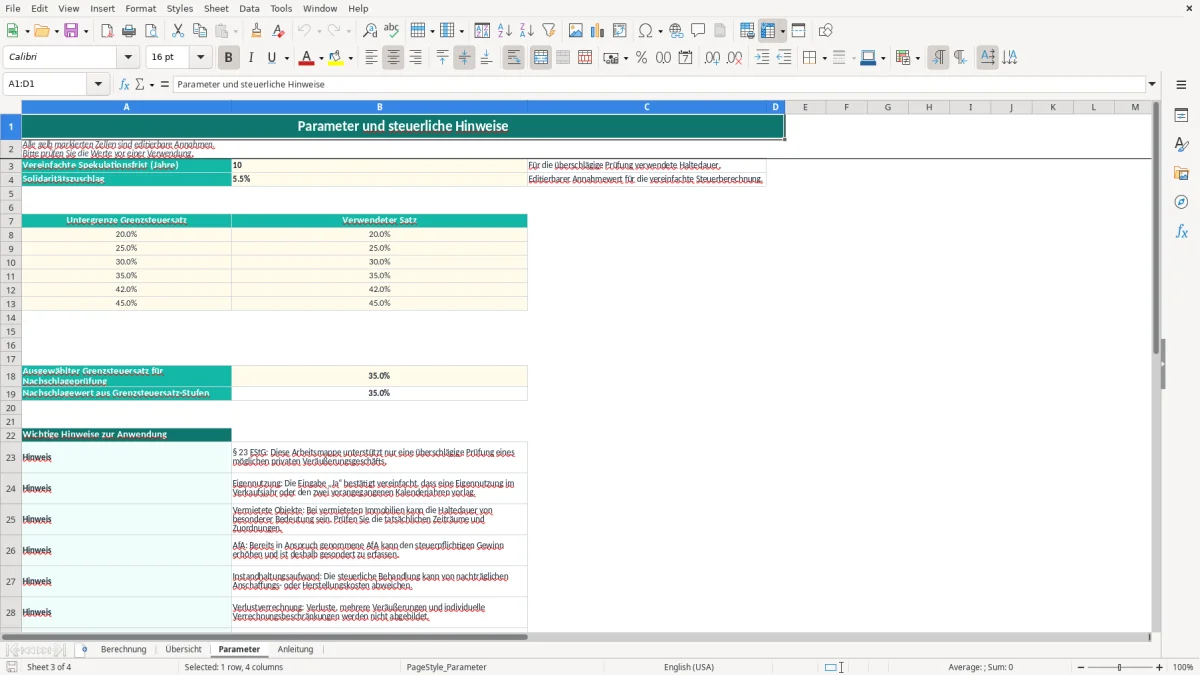Screen dimensions: 1200x675
Task: Open the Borders dropdown arrow
Action: click(x=823, y=58)
